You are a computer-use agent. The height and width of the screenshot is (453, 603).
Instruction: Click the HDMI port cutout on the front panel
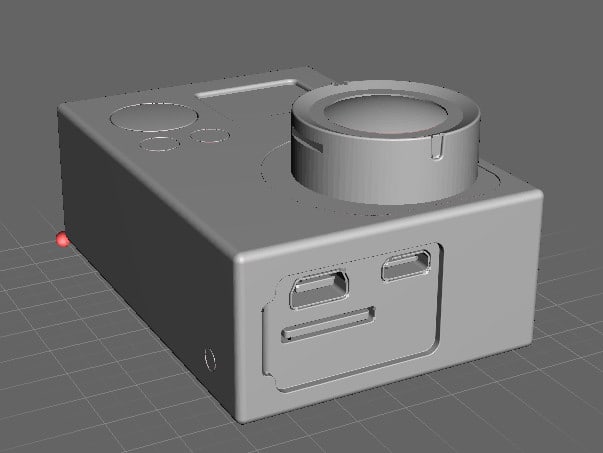(319, 289)
